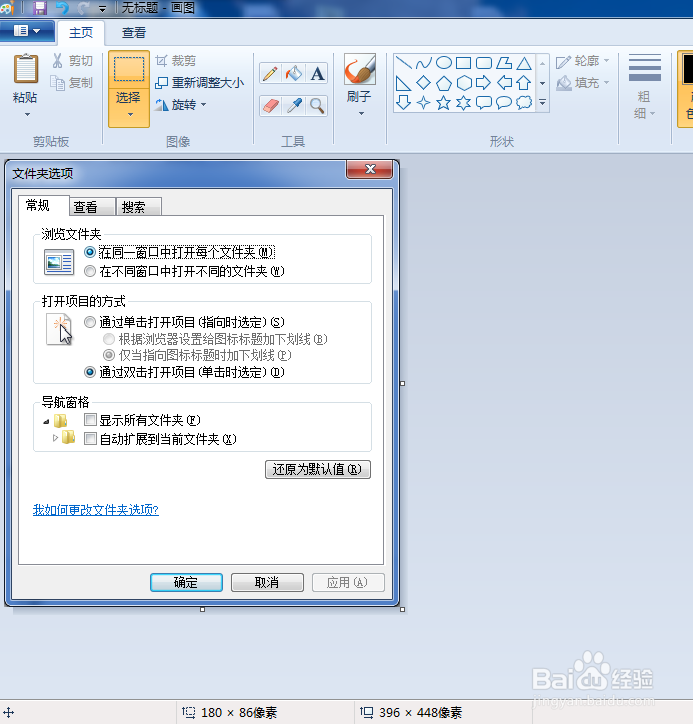Click the Resize (重新调整大小) button
The image size is (693, 725).
(x=199, y=83)
